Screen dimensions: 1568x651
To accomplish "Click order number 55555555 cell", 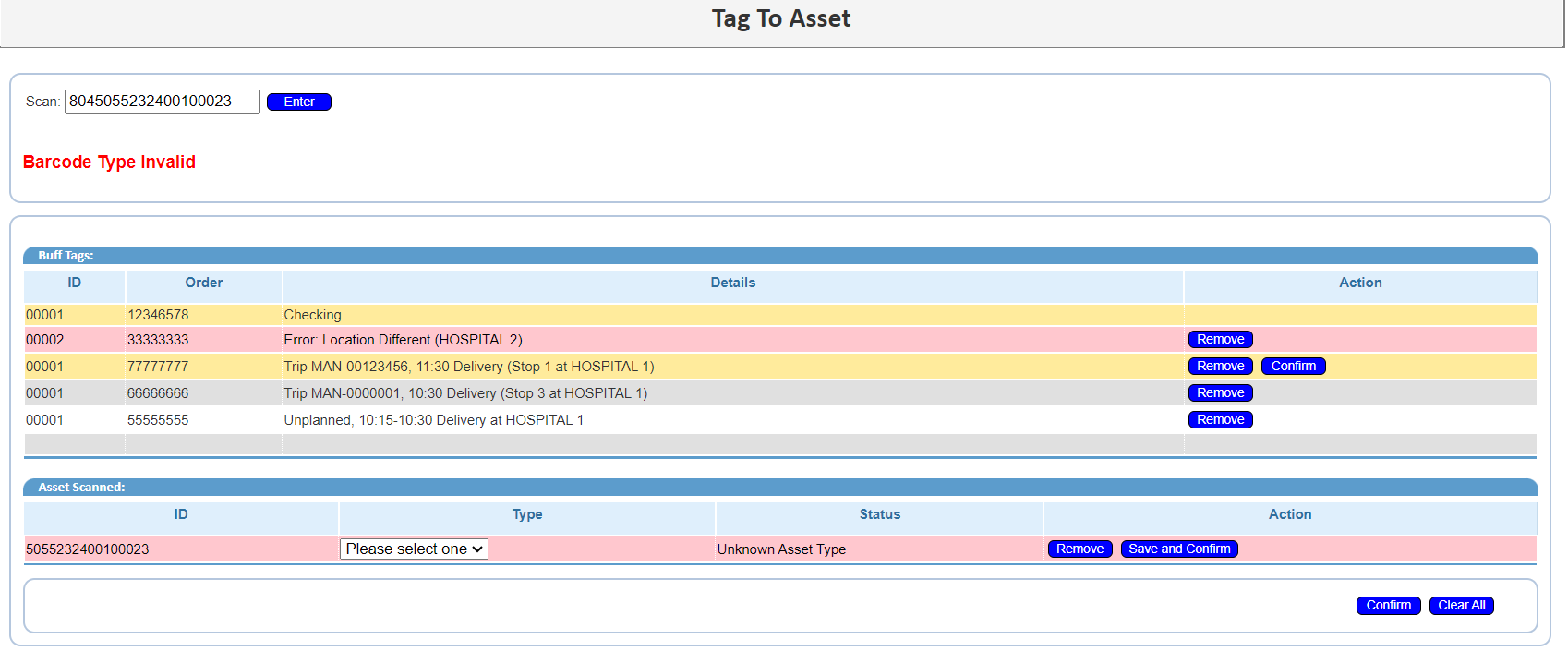I will (203, 420).
